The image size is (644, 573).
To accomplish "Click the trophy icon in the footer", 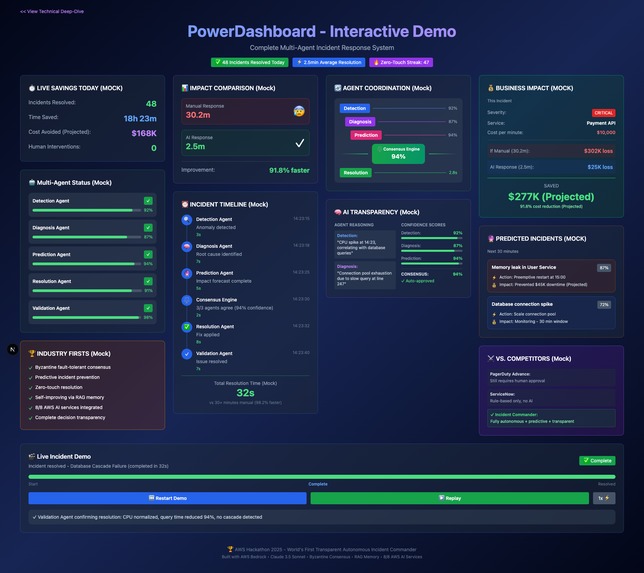I will (230, 549).
